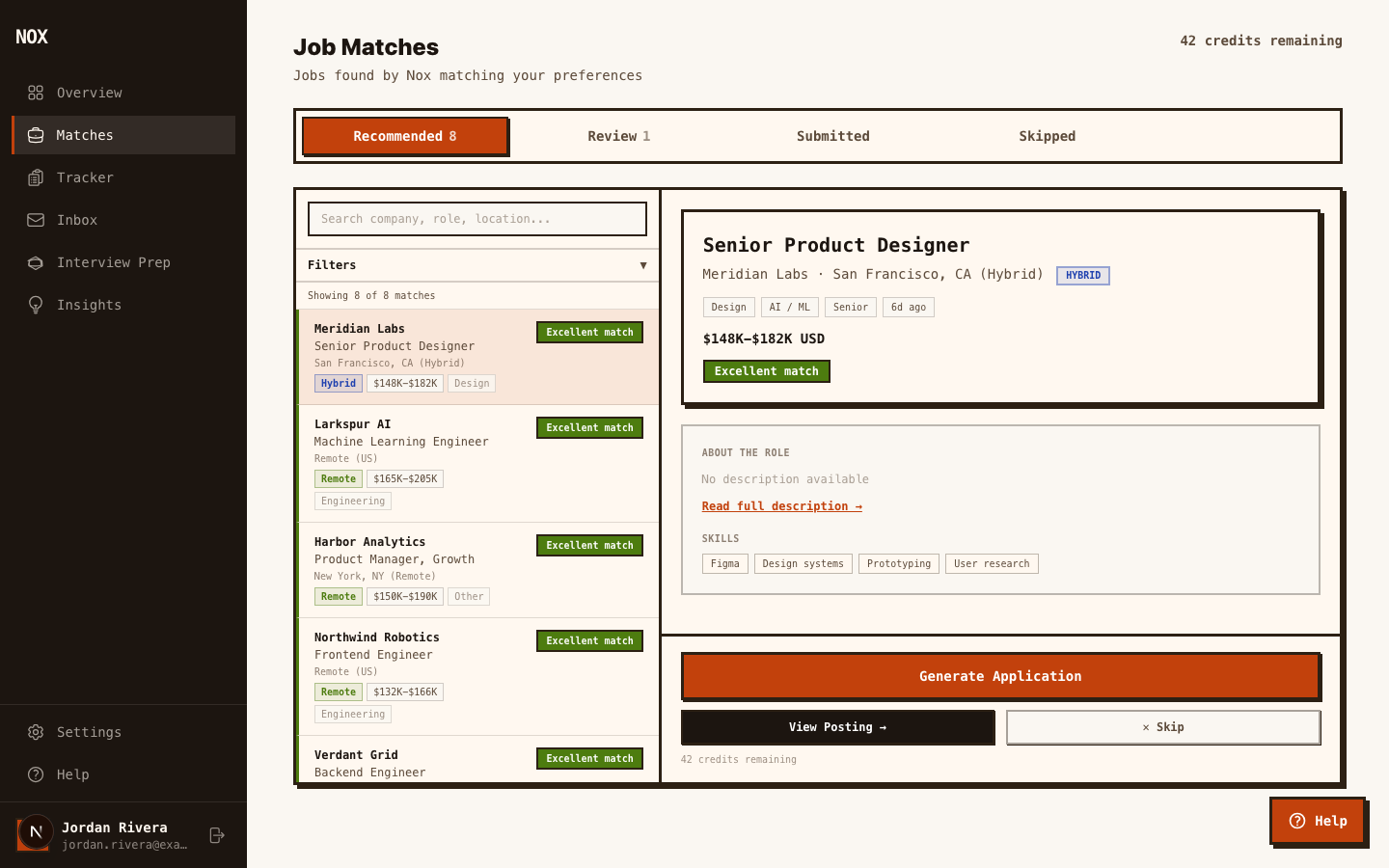The width and height of the screenshot is (1389, 868).
Task: Click the Excellent match badge under salary
Action: coord(767,371)
